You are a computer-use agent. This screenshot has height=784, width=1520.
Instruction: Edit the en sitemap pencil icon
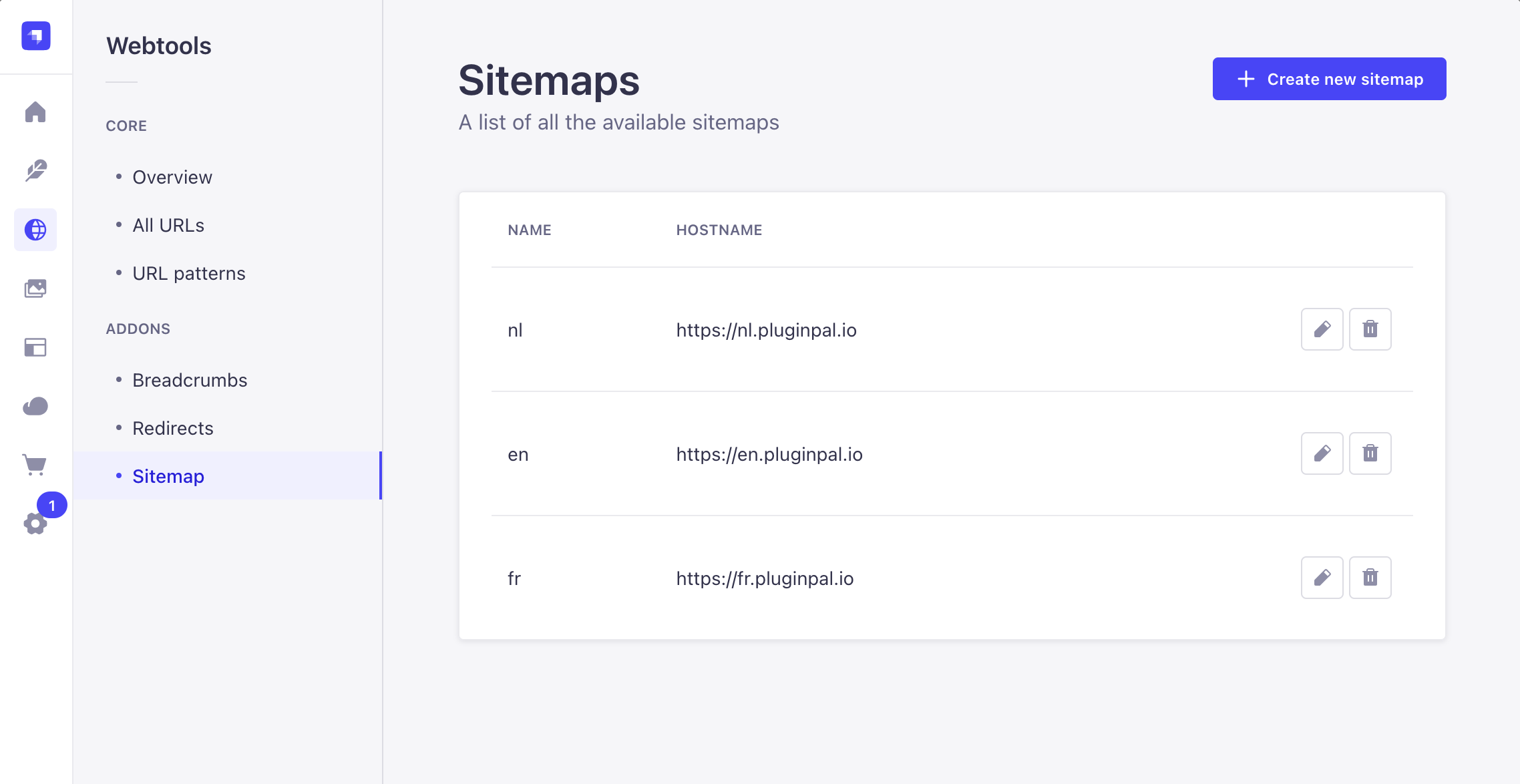tap(1322, 453)
